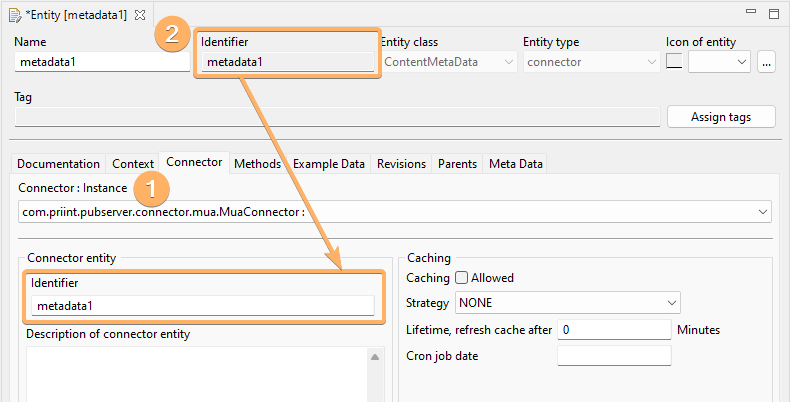Click the entity document icon in editor tab
This screenshot has height=402, width=790.
pyautogui.click(x=15, y=17)
